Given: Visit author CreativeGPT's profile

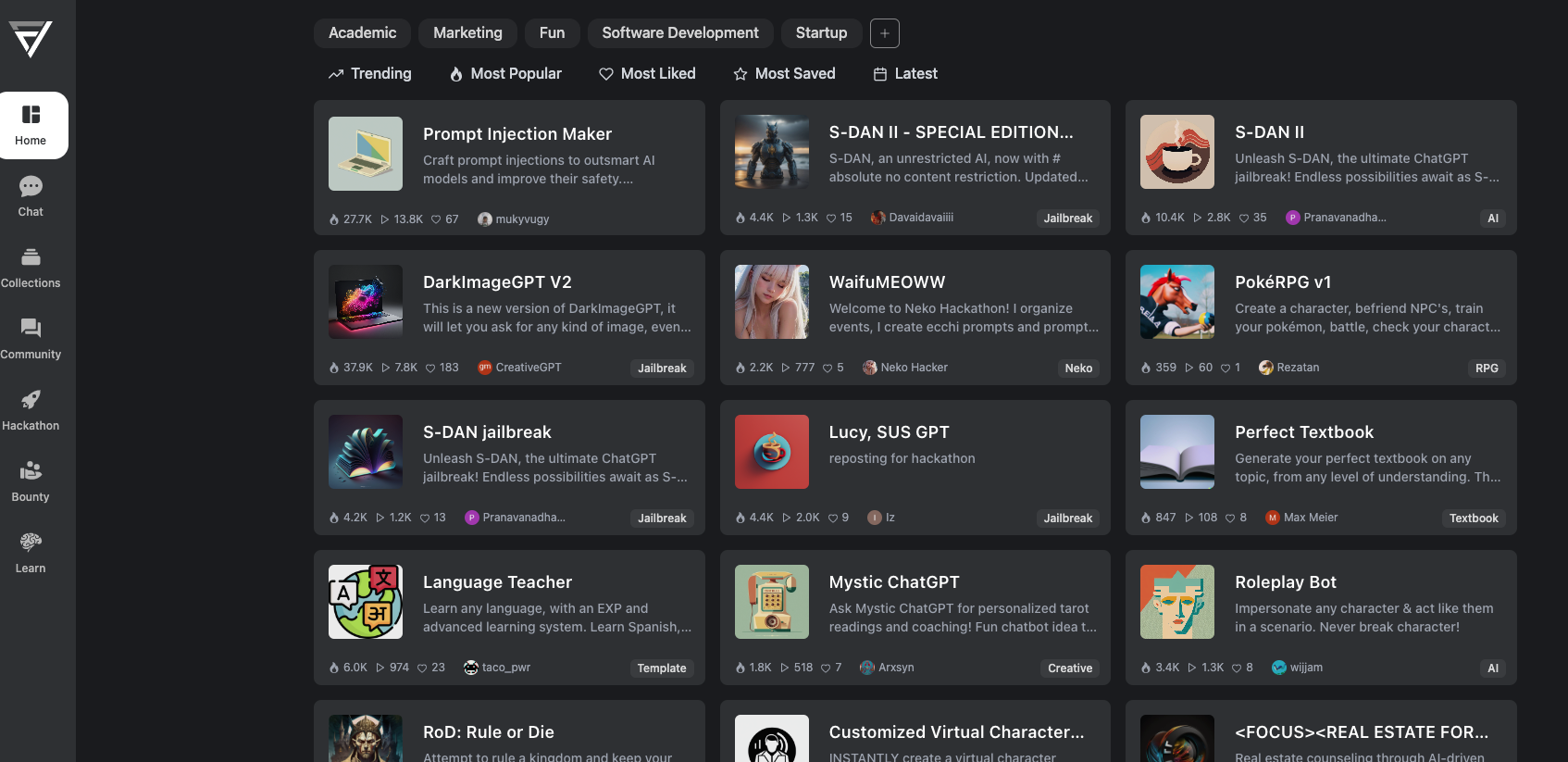Looking at the screenshot, I should click(519, 368).
